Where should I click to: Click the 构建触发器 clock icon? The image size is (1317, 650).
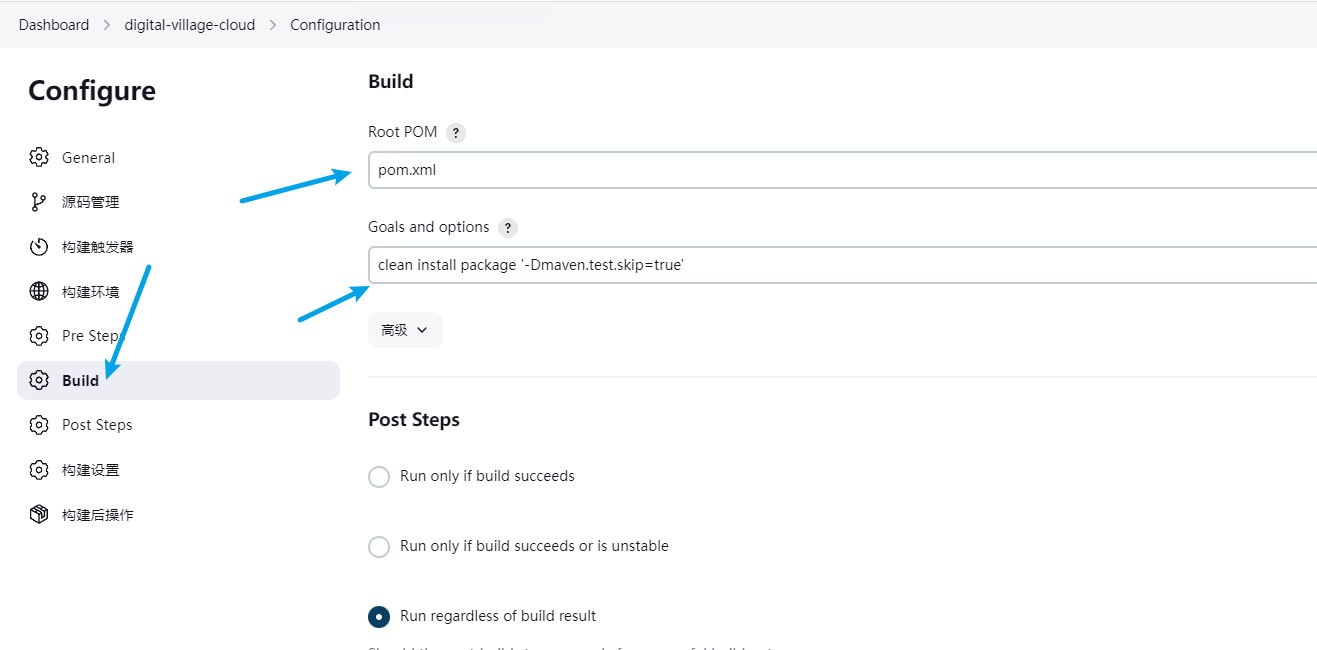39,247
